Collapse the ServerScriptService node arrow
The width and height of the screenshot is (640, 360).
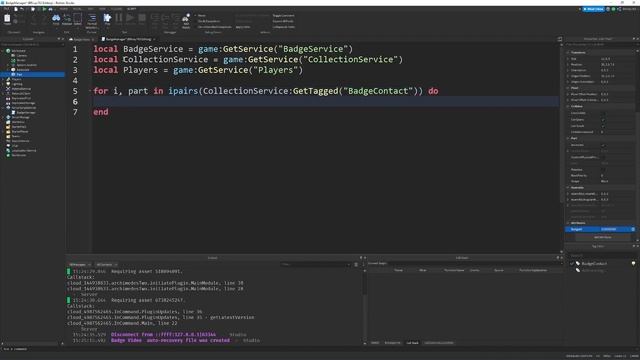[x=3, y=108]
